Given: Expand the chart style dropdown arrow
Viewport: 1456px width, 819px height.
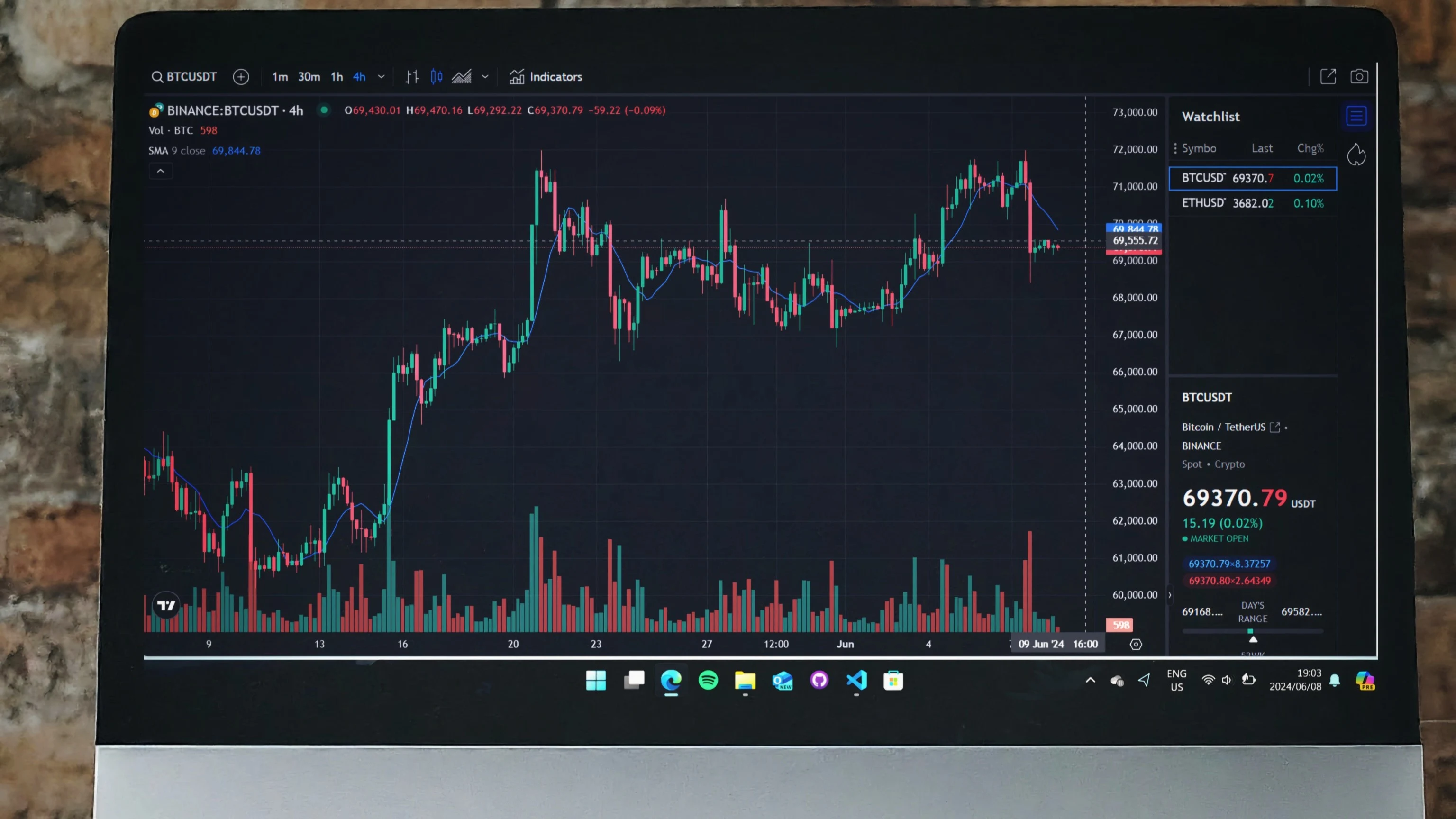Looking at the screenshot, I should pos(485,77).
